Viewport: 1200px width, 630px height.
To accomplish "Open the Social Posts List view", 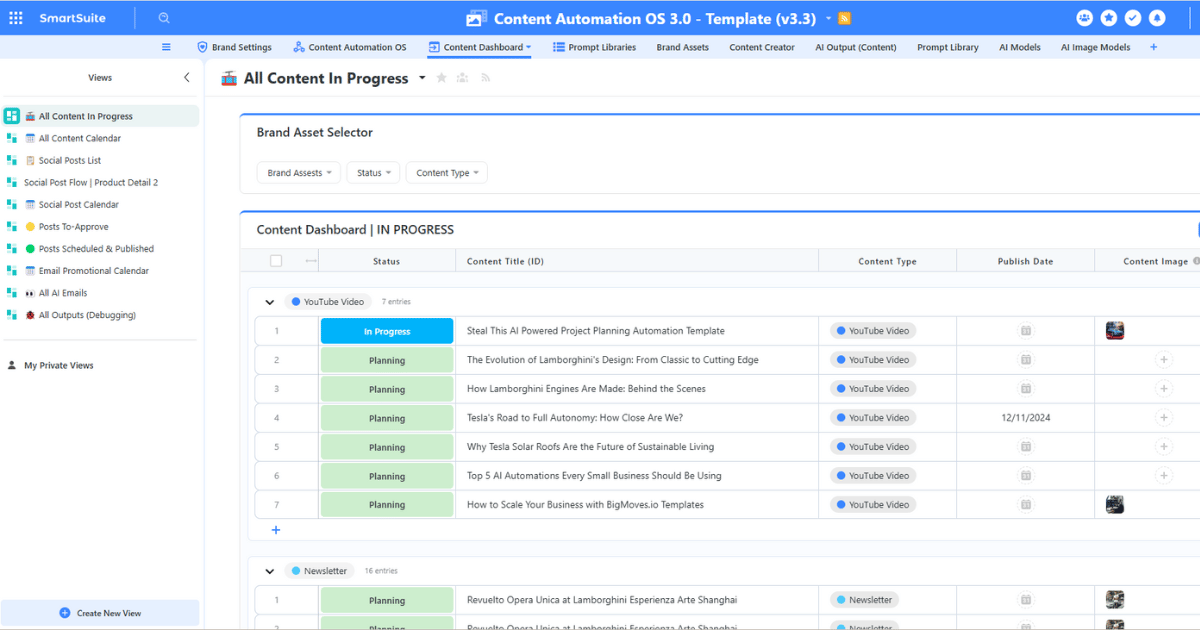I will pyautogui.click(x=100, y=160).
